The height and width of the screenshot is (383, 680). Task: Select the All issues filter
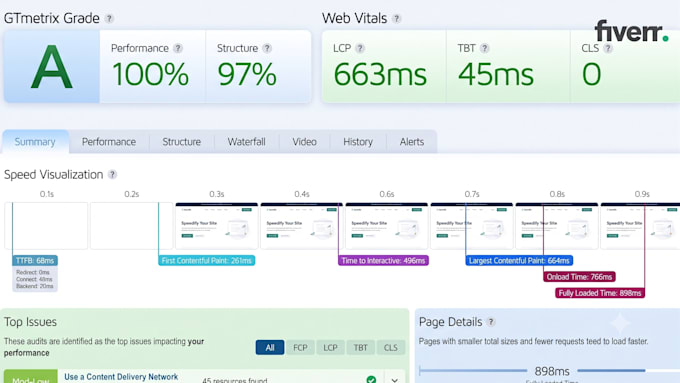(x=270, y=347)
